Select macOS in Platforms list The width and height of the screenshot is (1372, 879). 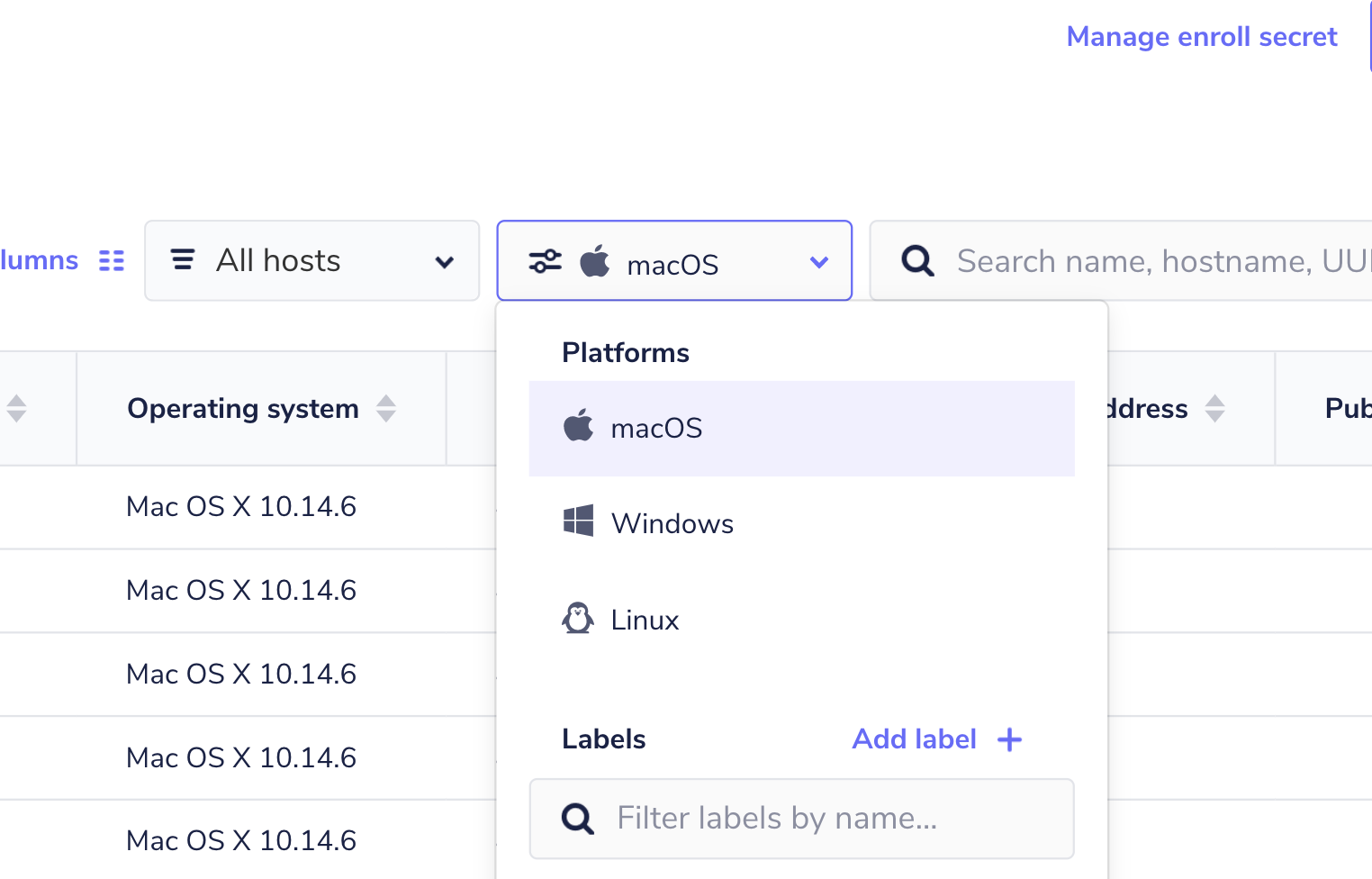click(x=801, y=428)
